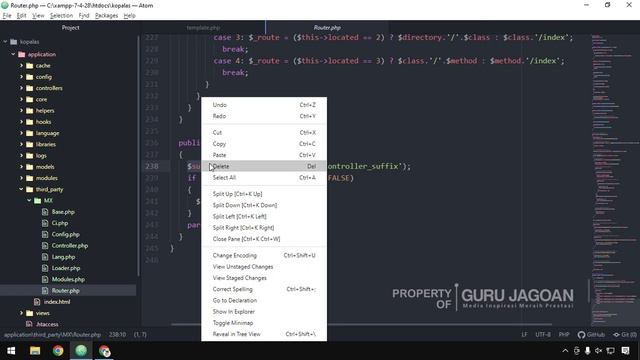Open the View menu
The width and height of the screenshot is (640, 360).
click(x=38, y=16)
